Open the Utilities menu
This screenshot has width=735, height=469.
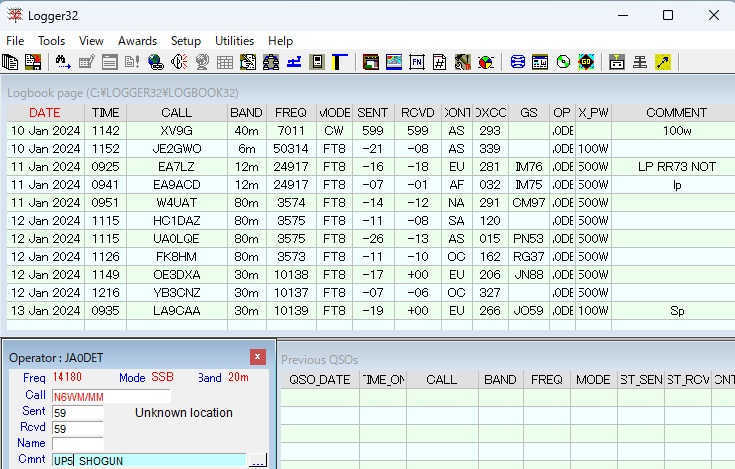234,41
